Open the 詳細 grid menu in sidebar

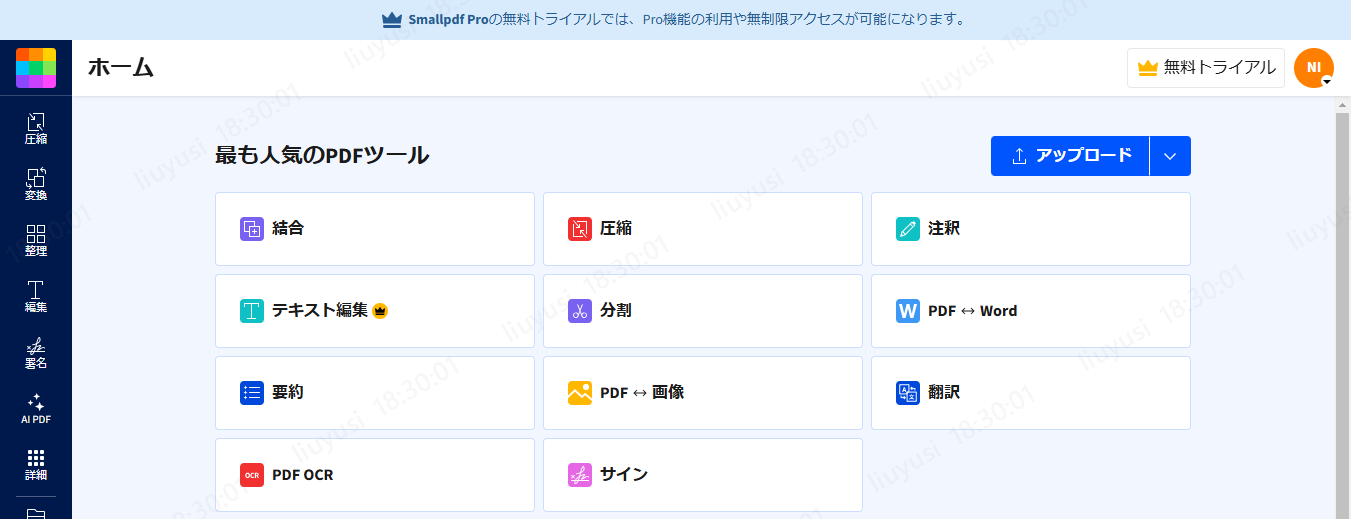click(x=36, y=465)
